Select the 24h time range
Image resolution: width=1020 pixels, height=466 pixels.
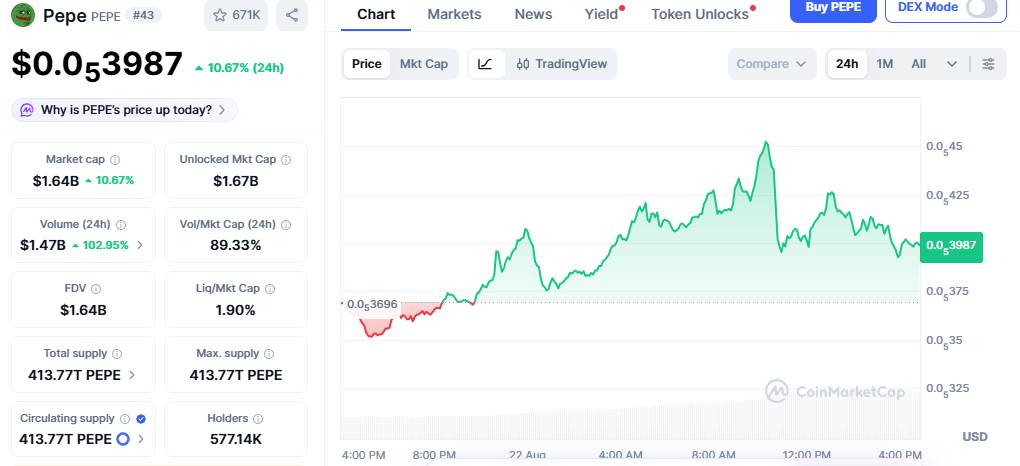[x=847, y=64]
